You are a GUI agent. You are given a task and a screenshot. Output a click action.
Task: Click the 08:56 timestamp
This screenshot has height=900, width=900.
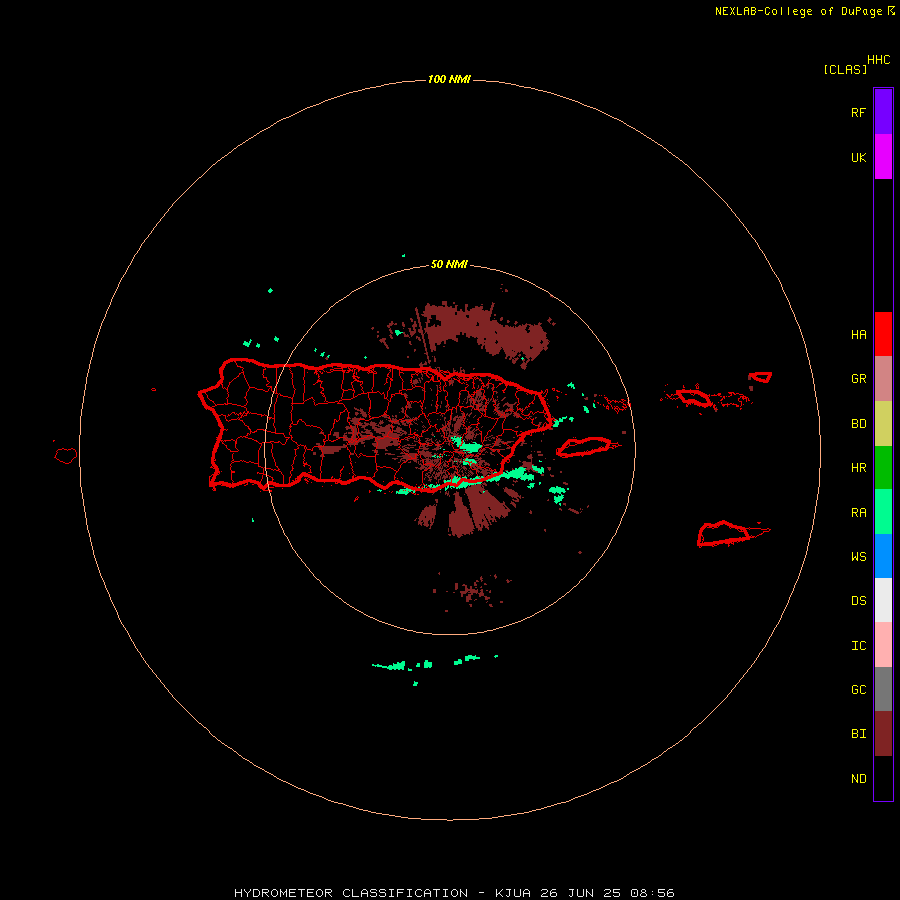point(652,893)
